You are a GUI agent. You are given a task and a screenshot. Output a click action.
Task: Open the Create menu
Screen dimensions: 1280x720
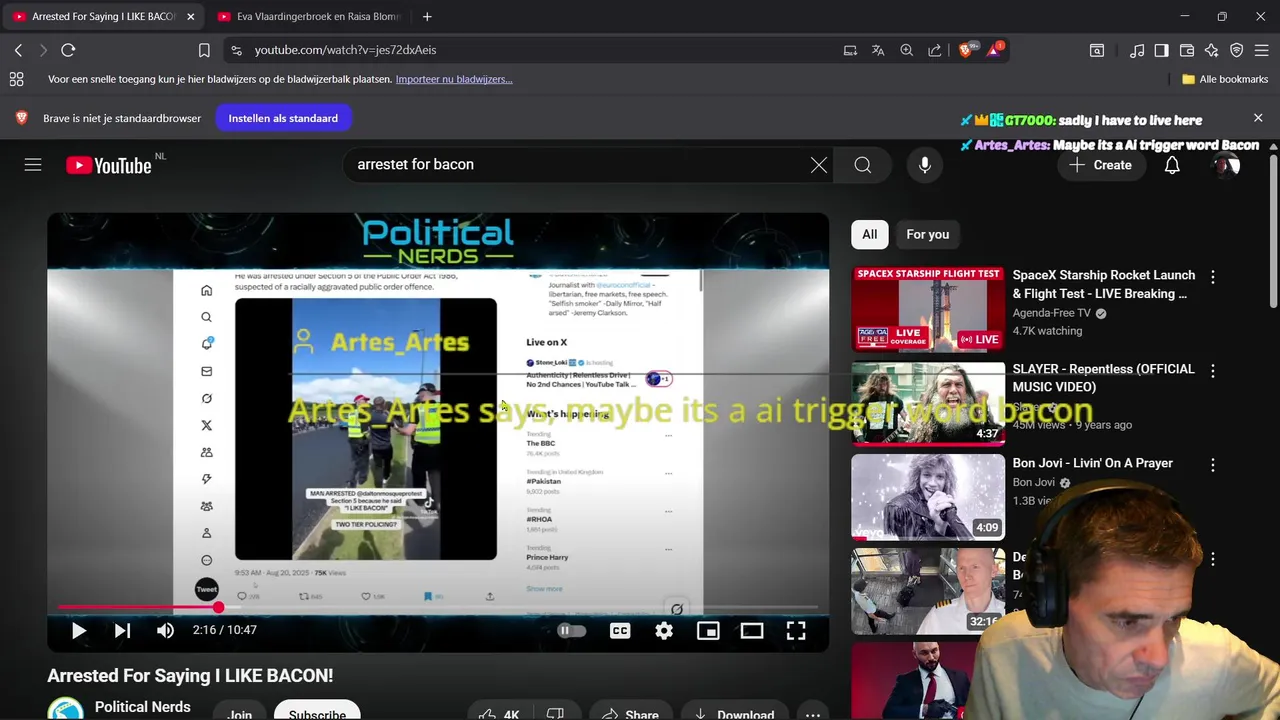click(1100, 165)
